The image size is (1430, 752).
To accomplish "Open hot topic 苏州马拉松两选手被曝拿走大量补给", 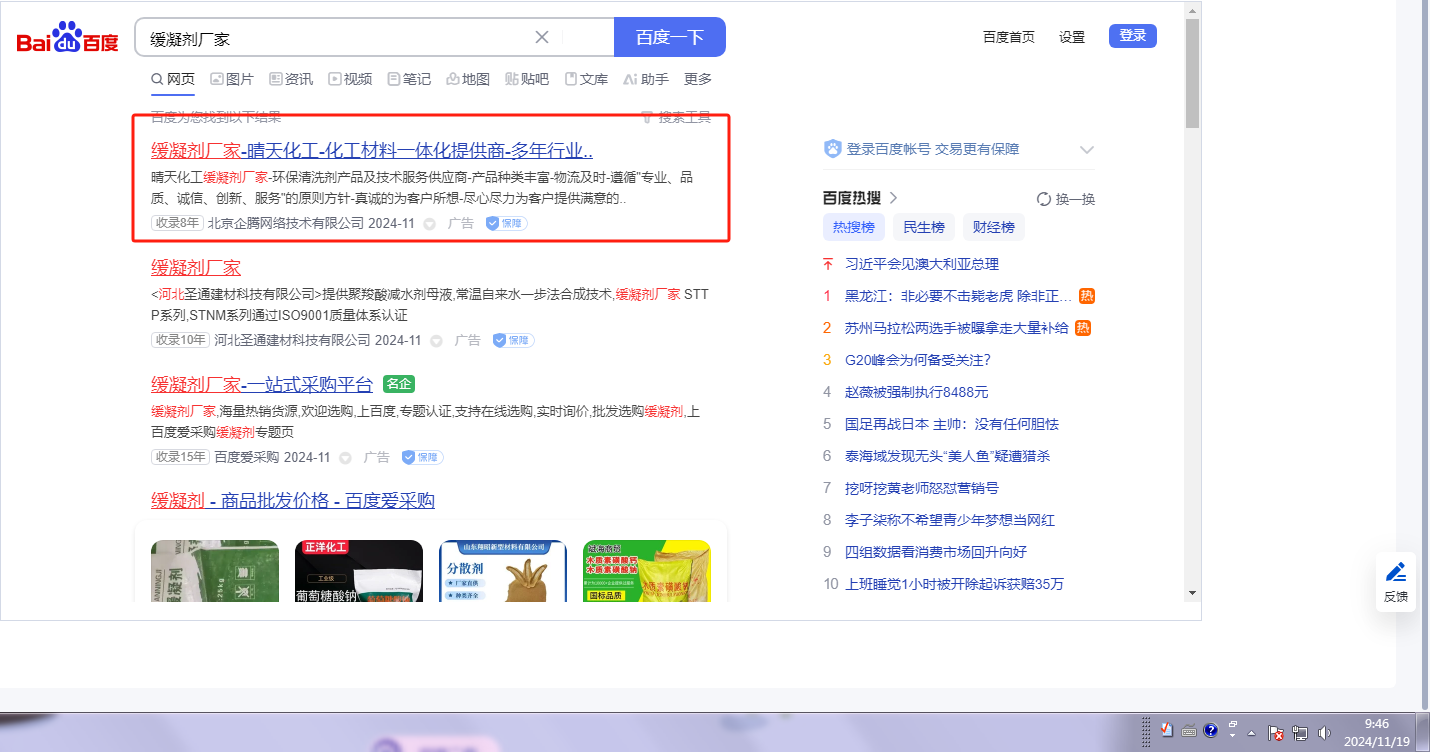I will tap(956, 328).
